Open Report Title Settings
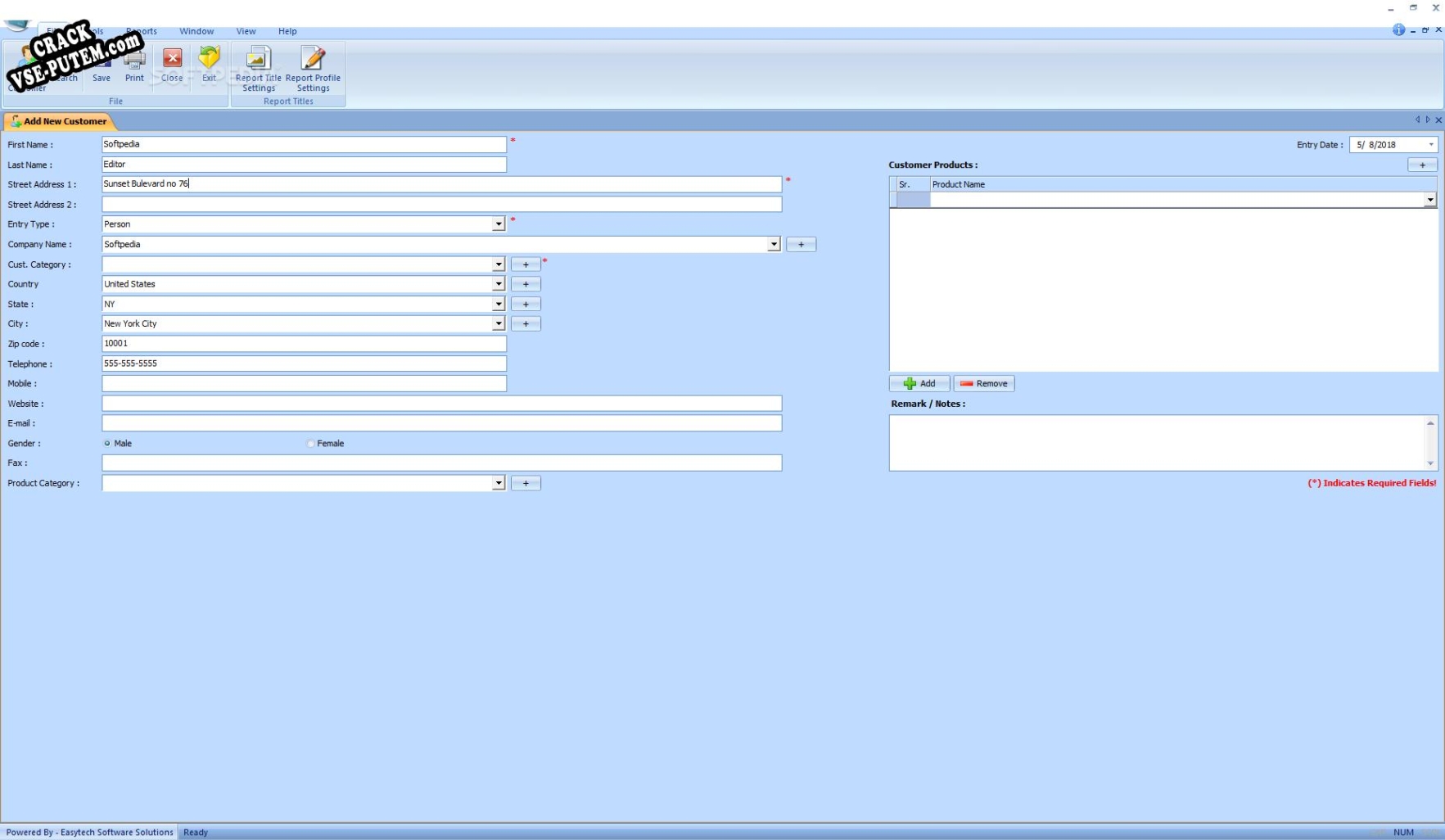 (259, 69)
